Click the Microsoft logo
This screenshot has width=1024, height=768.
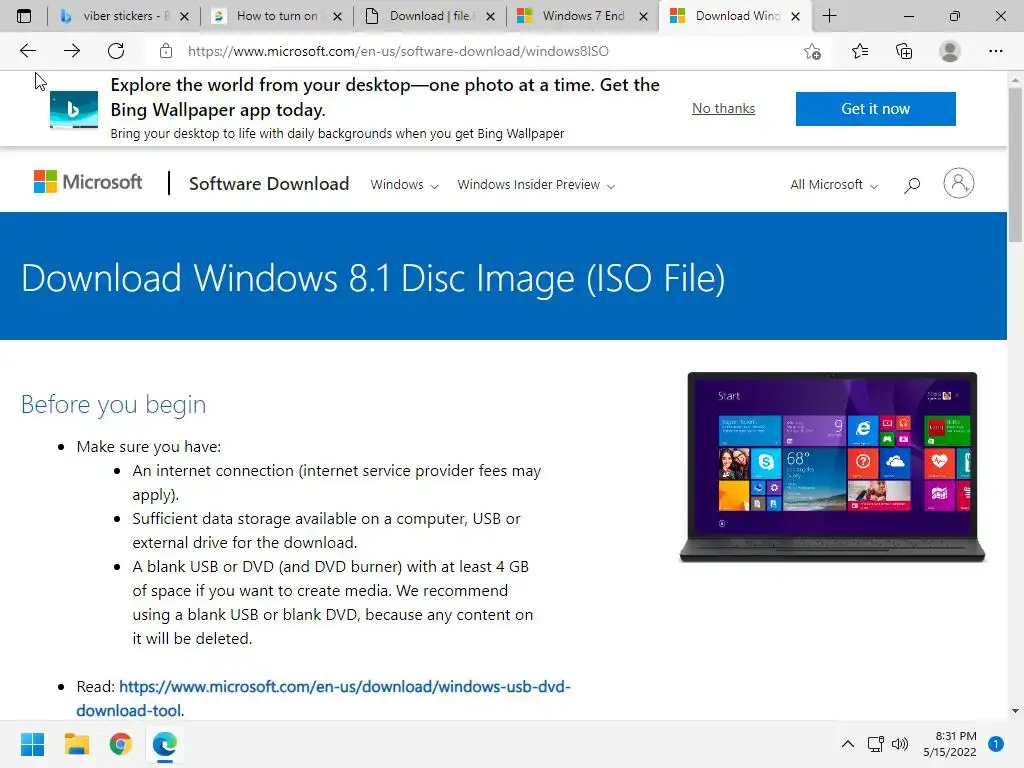pos(88,182)
